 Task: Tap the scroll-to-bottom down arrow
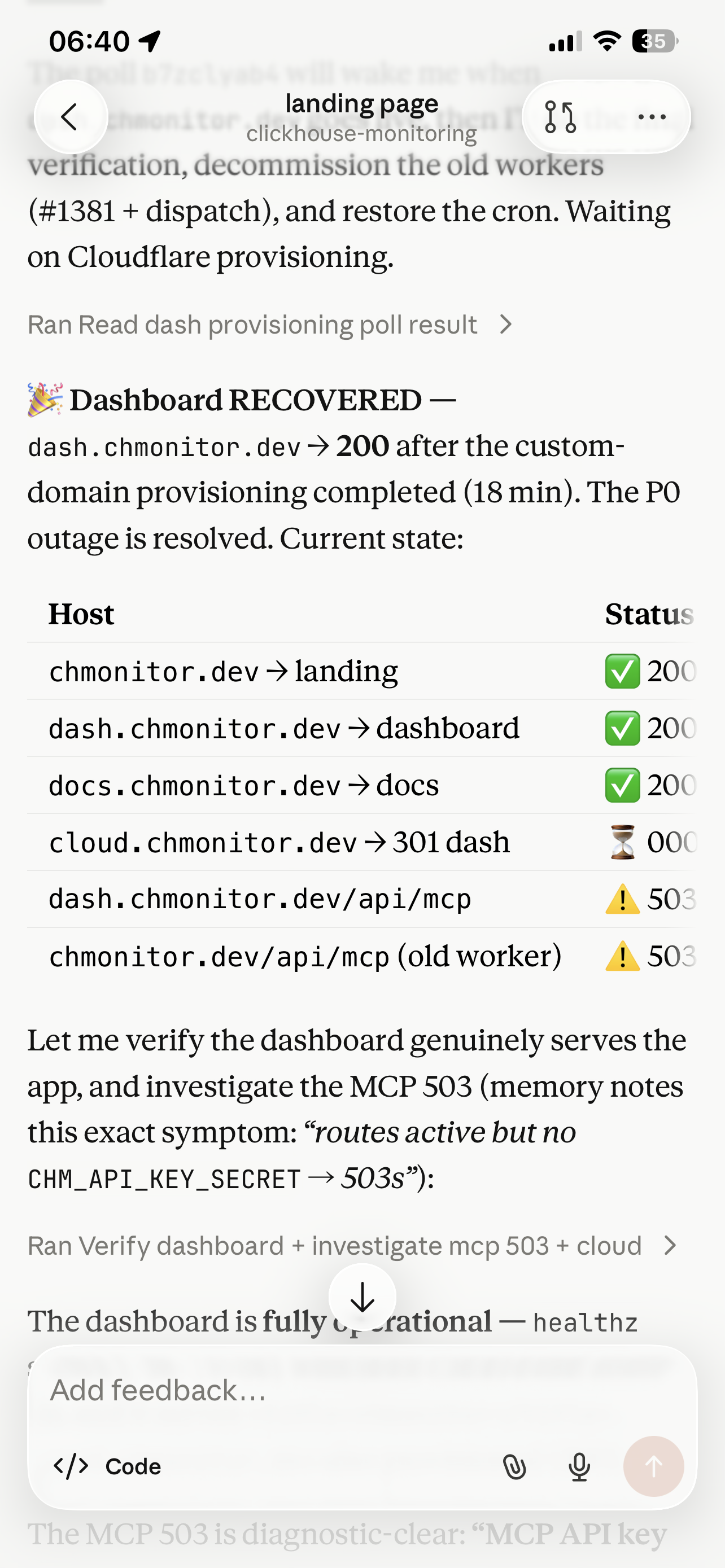(362, 1297)
